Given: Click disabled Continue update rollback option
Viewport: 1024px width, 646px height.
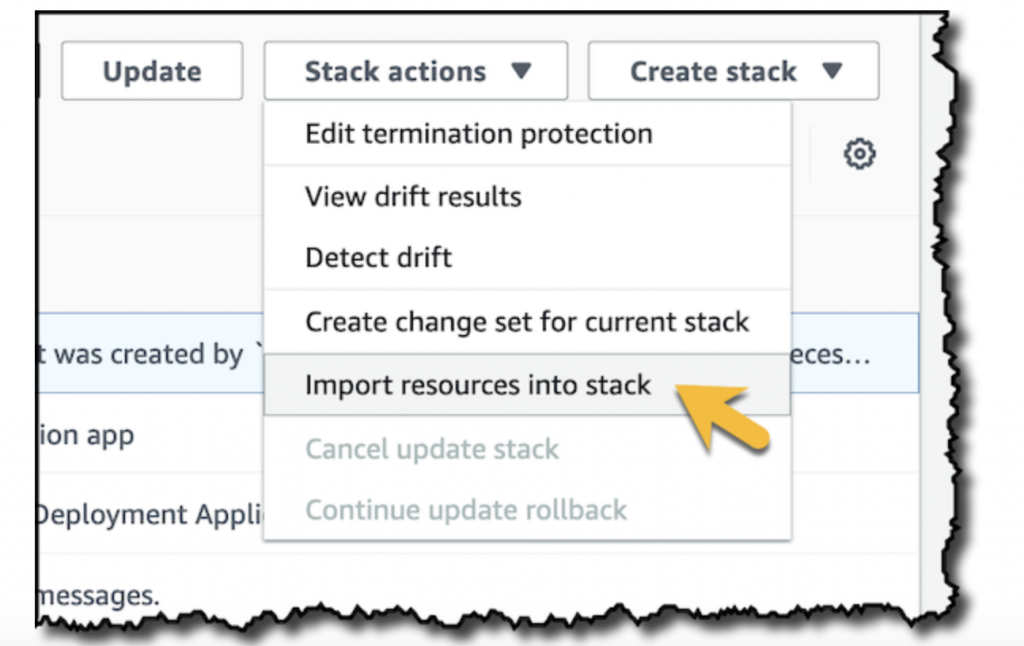Looking at the screenshot, I should point(466,510).
